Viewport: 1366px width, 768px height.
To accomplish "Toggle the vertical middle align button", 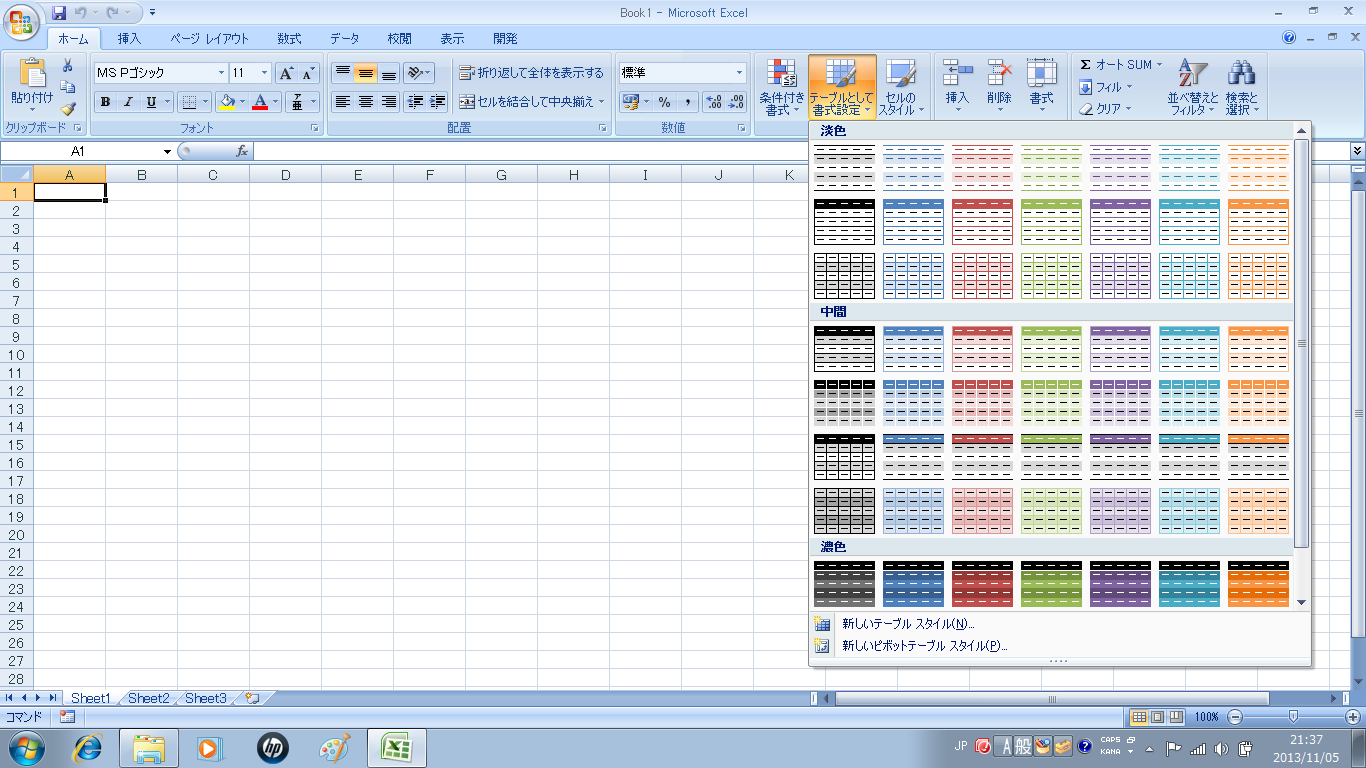I will [x=366, y=73].
